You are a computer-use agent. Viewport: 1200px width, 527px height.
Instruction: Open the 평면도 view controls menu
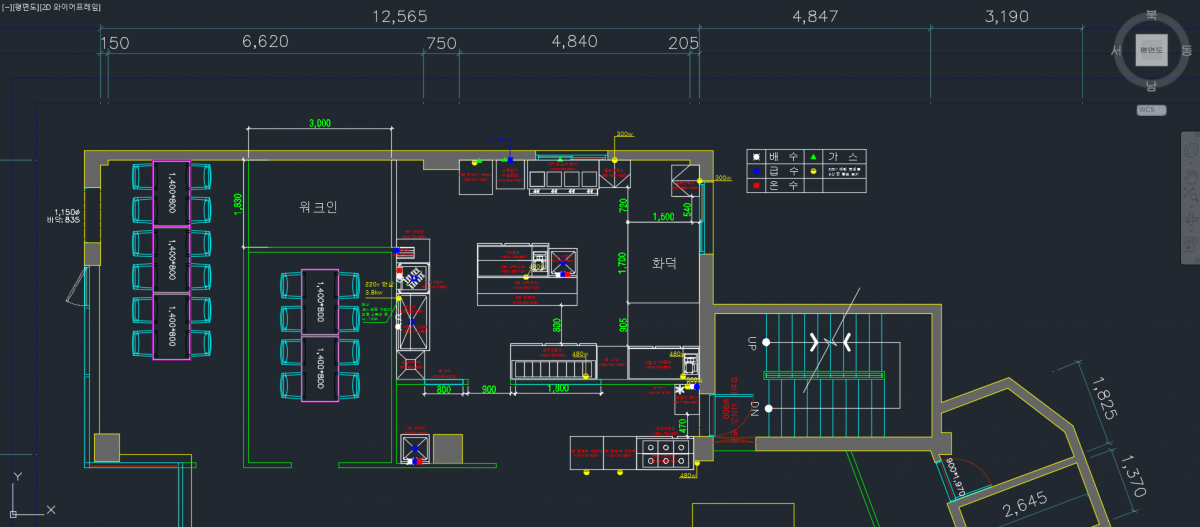click(x=26, y=7)
